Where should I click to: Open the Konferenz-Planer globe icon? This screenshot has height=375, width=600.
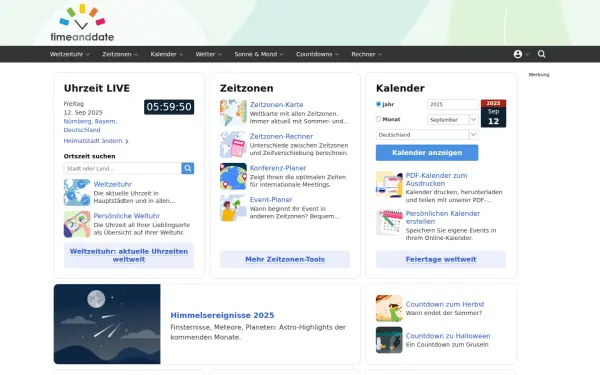coord(233,176)
